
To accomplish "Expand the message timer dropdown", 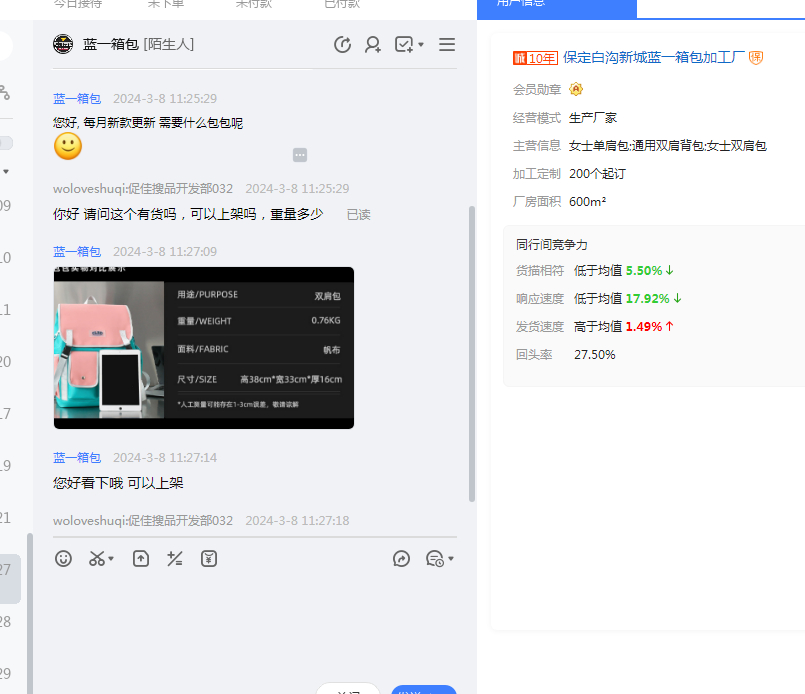I will [x=451, y=559].
